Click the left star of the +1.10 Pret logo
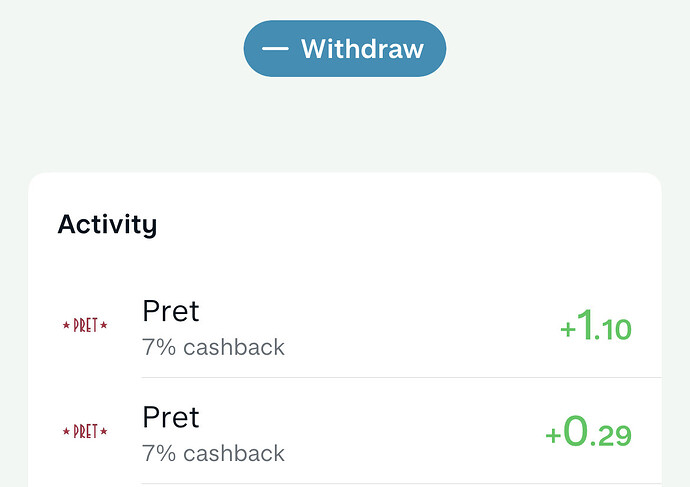Image resolution: width=690 pixels, height=487 pixels. [66, 326]
